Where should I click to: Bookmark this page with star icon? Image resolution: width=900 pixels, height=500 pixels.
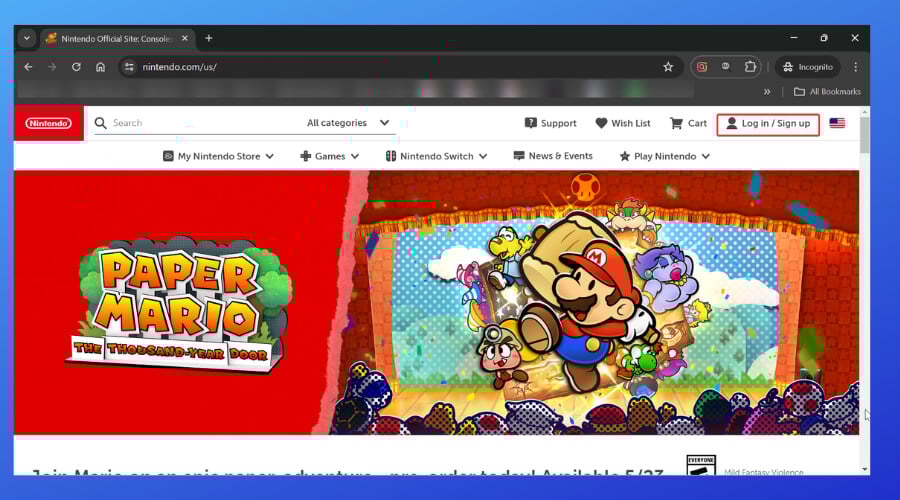tap(668, 67)
